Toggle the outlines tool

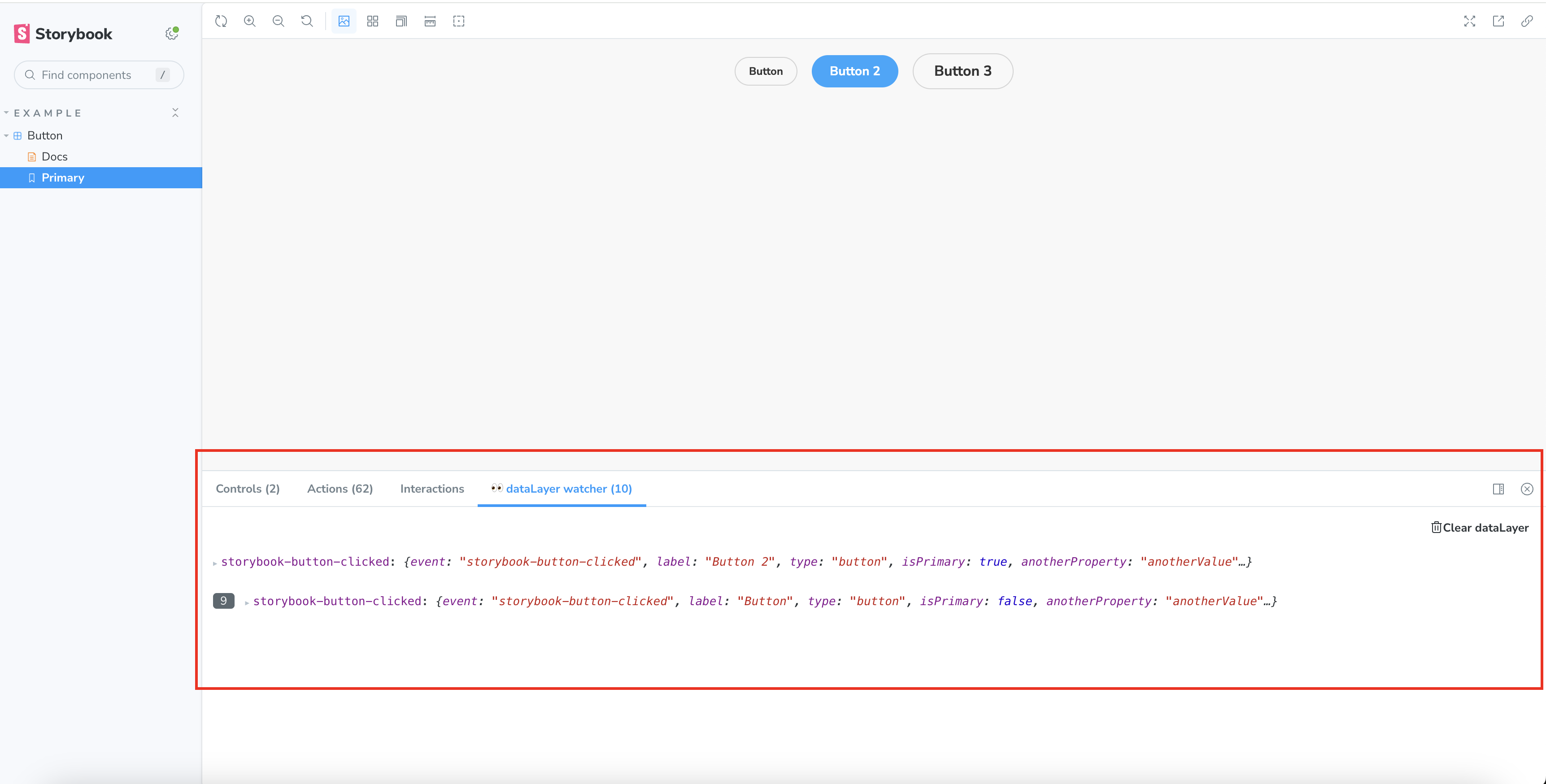coord(458,21)
